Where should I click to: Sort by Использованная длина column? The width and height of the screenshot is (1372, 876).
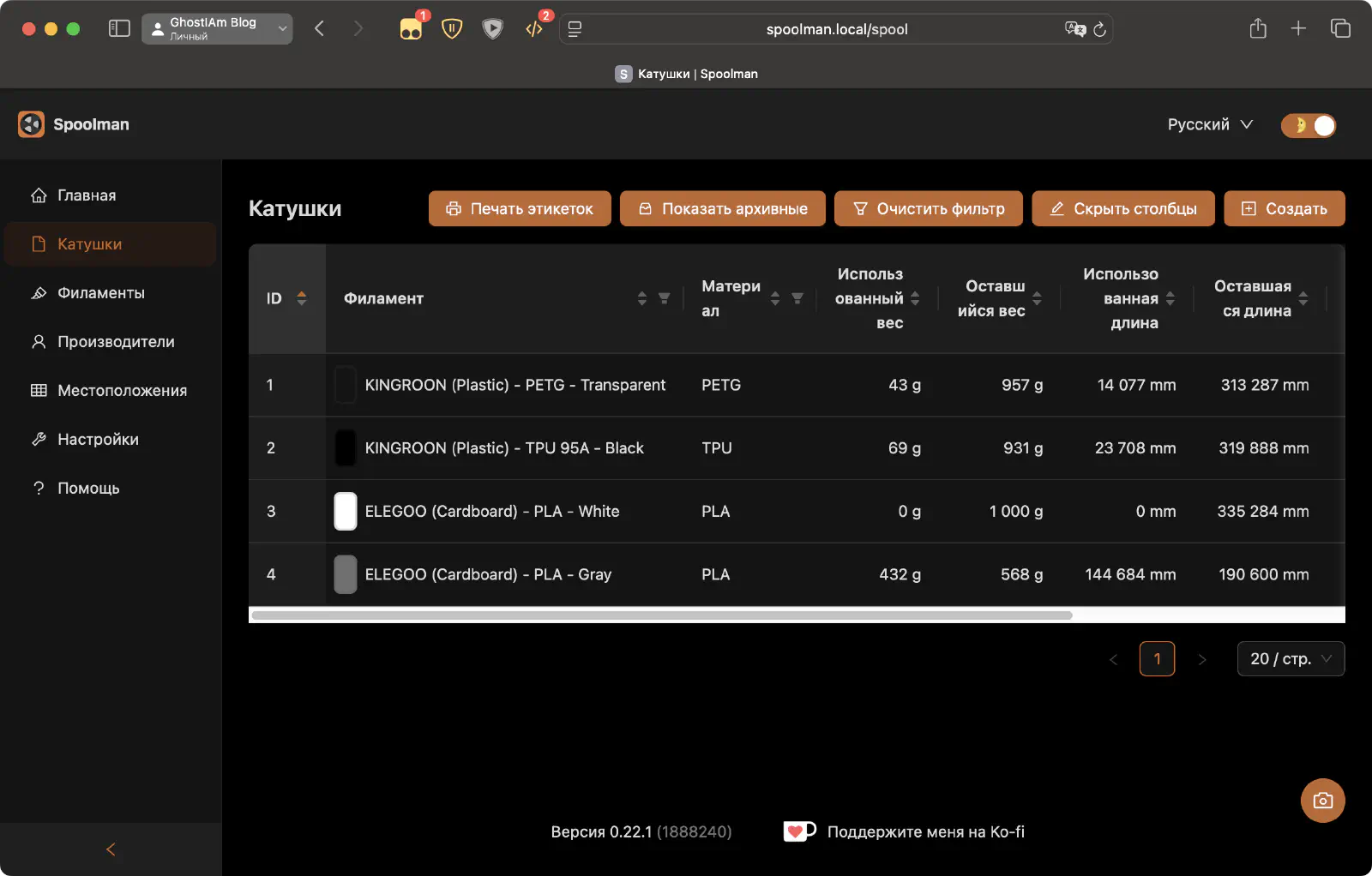(1170, 298)
